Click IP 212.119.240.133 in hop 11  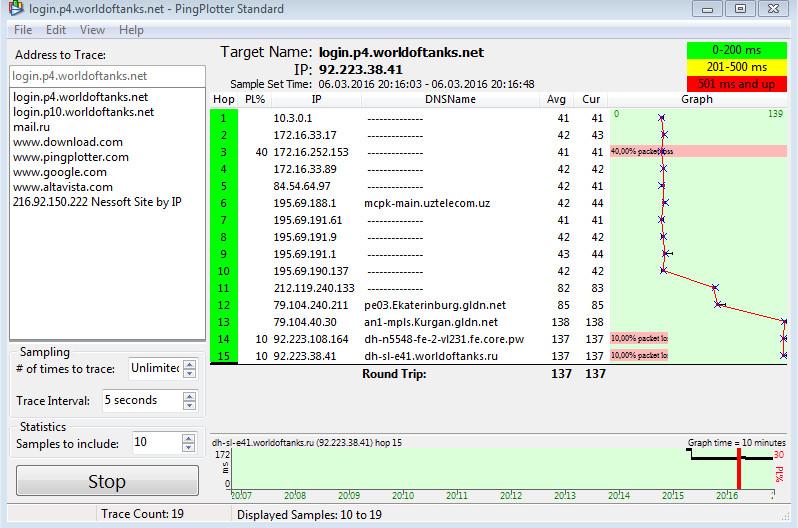coord(314,288)
